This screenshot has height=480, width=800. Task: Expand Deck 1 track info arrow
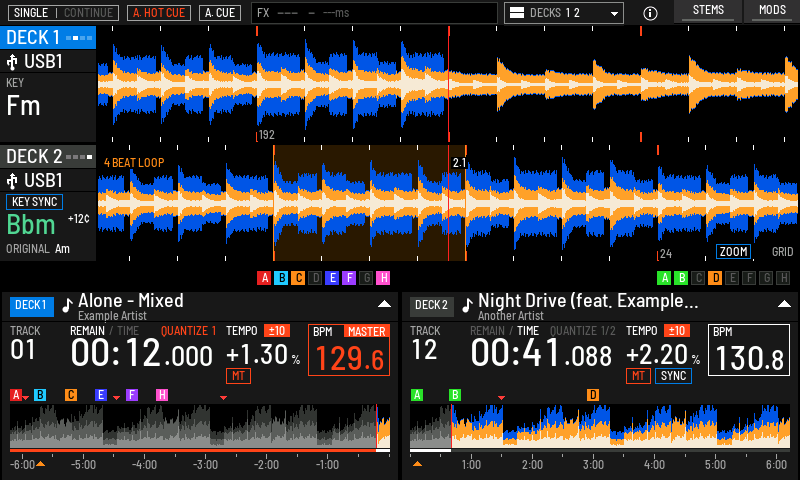(x=384, y=304)
